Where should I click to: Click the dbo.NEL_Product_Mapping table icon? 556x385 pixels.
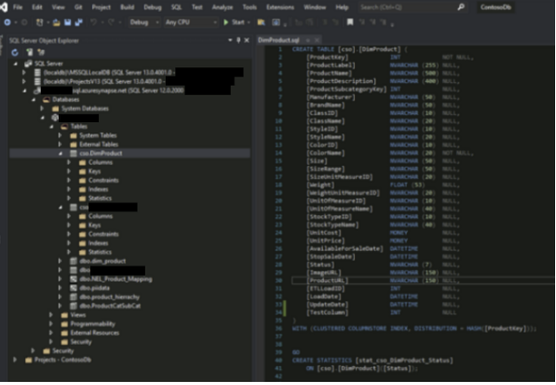tap(73, 279)
